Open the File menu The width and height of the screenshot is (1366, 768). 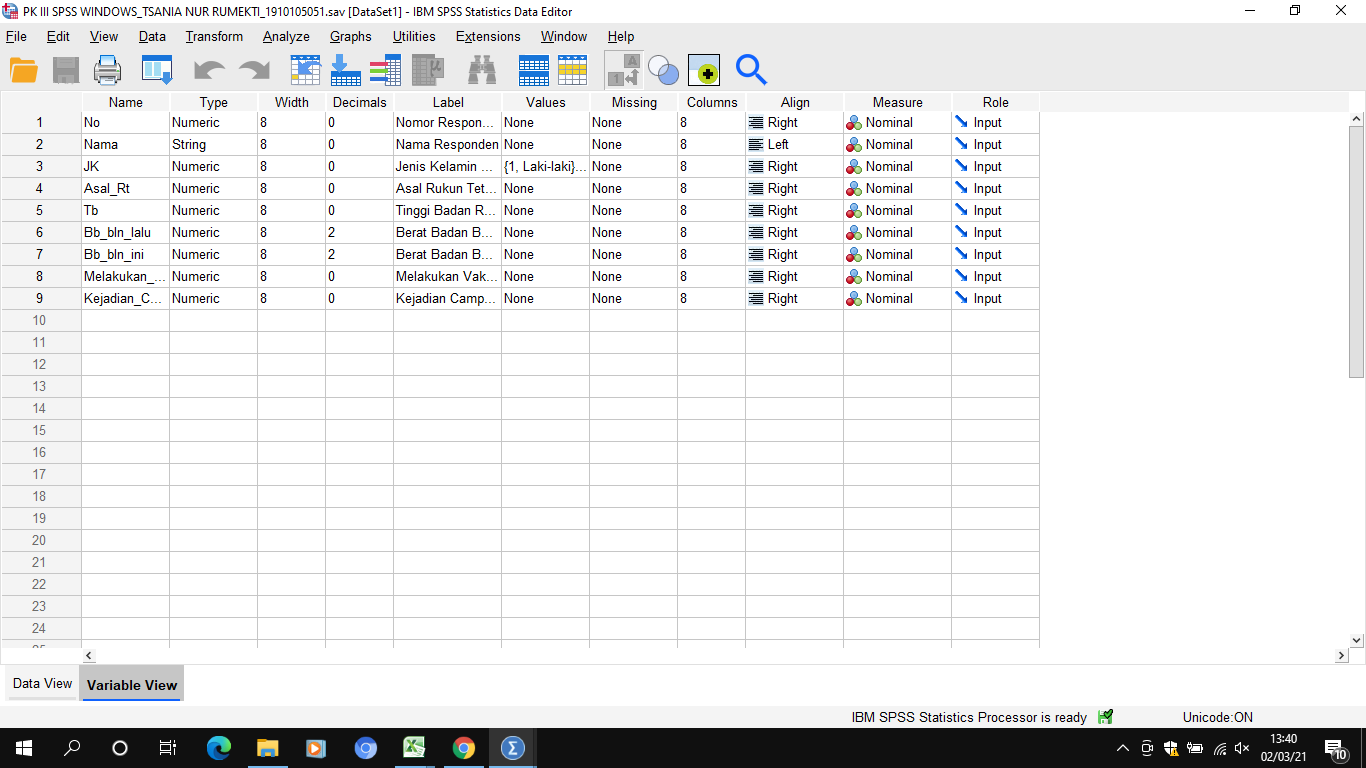16,36
